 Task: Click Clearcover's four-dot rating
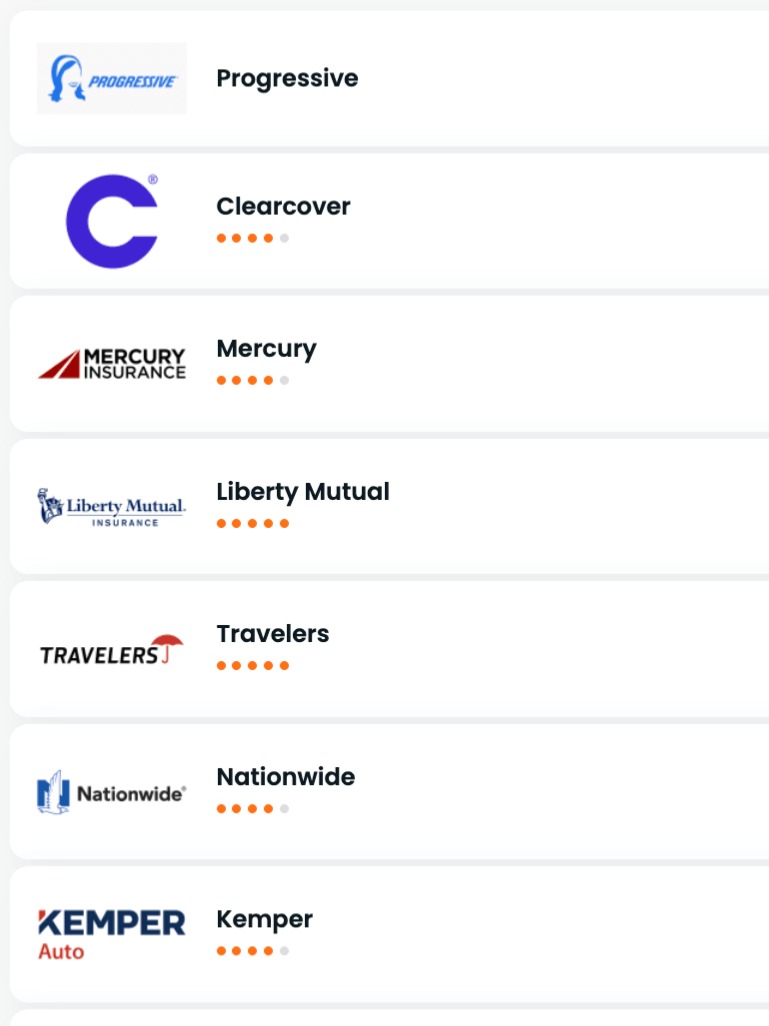click(x=253, y=238)
